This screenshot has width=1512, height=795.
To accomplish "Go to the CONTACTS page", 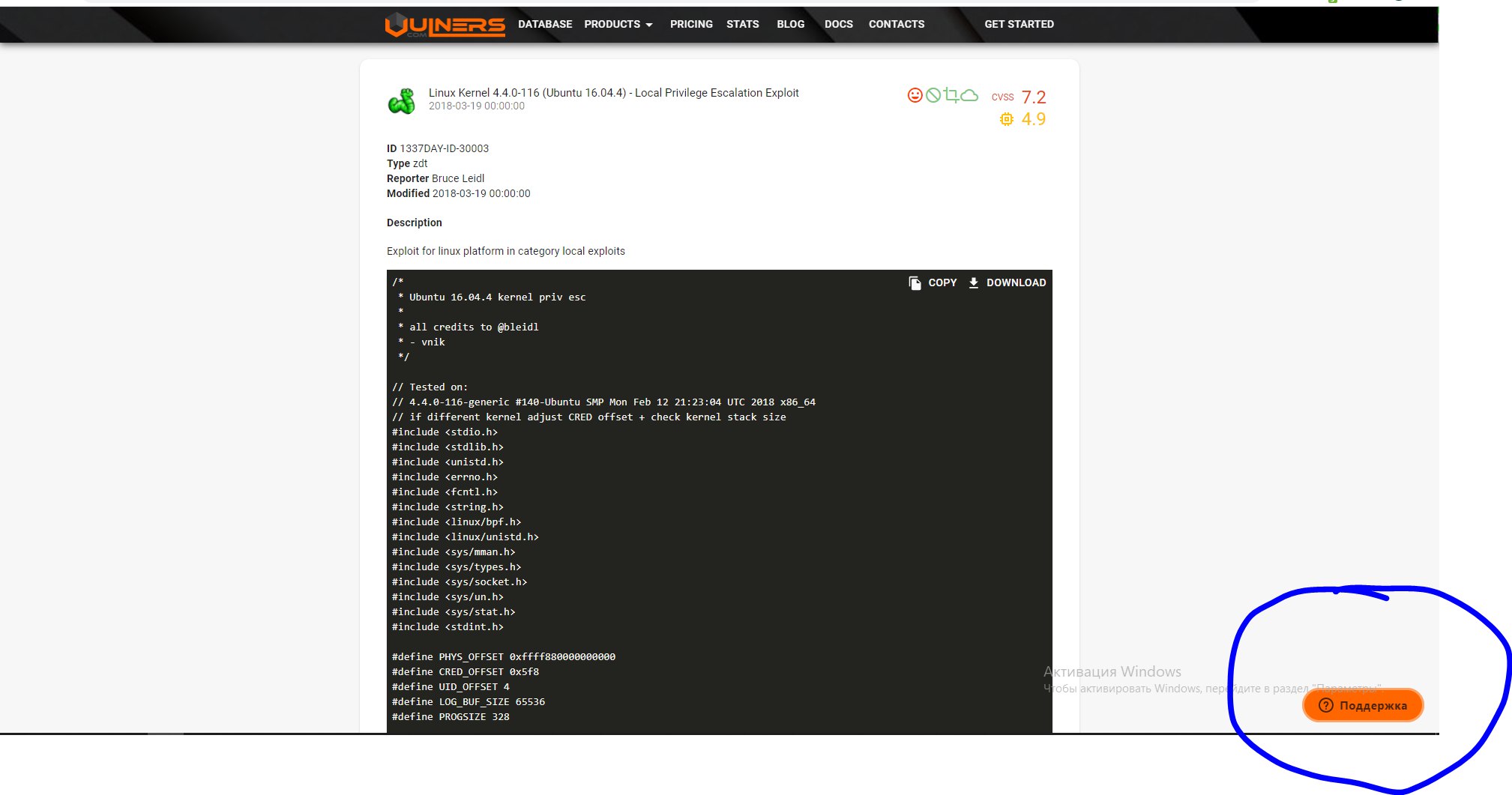I will (x=897, y=24).
